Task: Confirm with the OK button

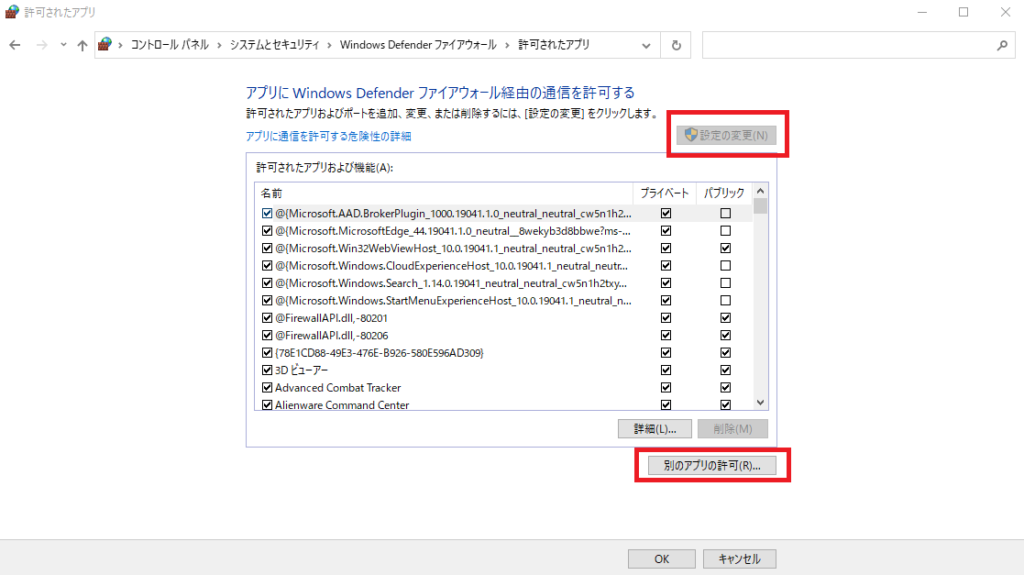Action: [662, 559]
